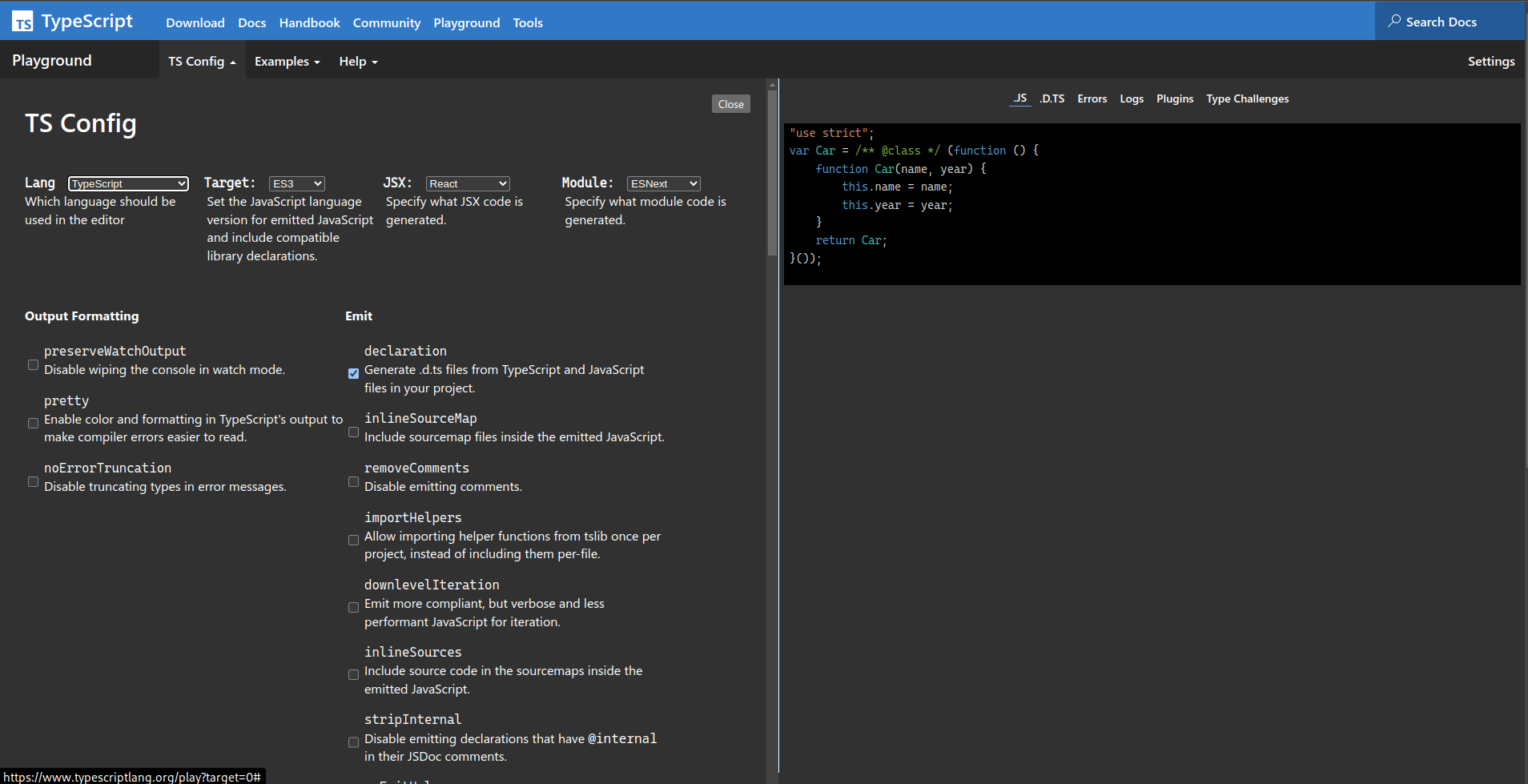Open the Plugins tab
Viewport: 1528px width, 784px height.
(1175, 99)
